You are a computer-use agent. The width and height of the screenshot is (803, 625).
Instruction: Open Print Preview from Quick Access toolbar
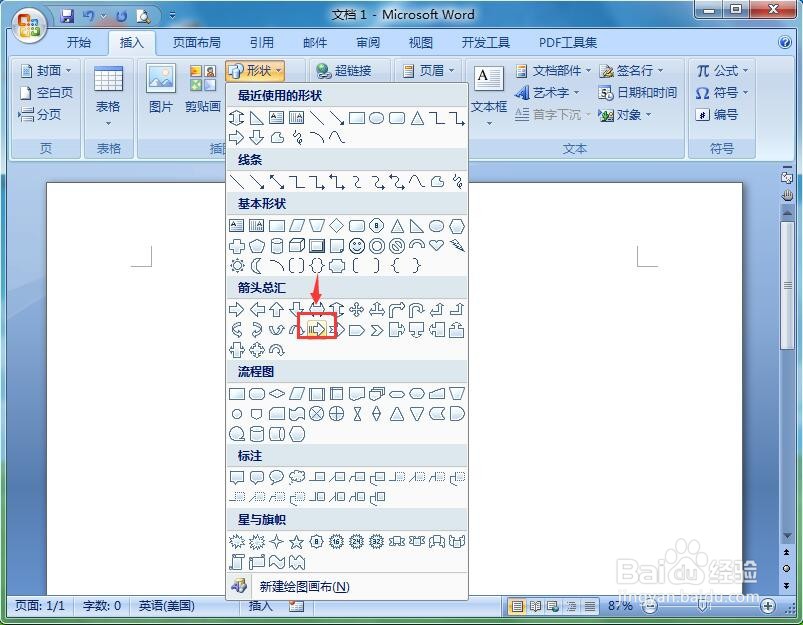point(143,16)
